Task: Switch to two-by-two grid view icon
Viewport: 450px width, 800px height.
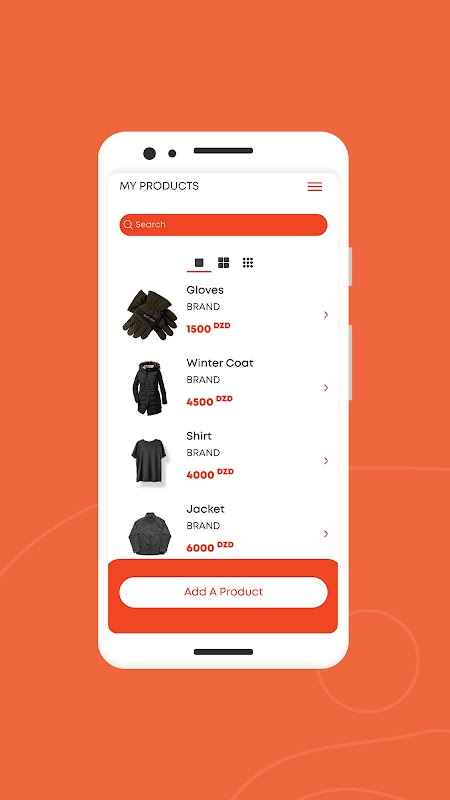Action: [x=223, y=263]
